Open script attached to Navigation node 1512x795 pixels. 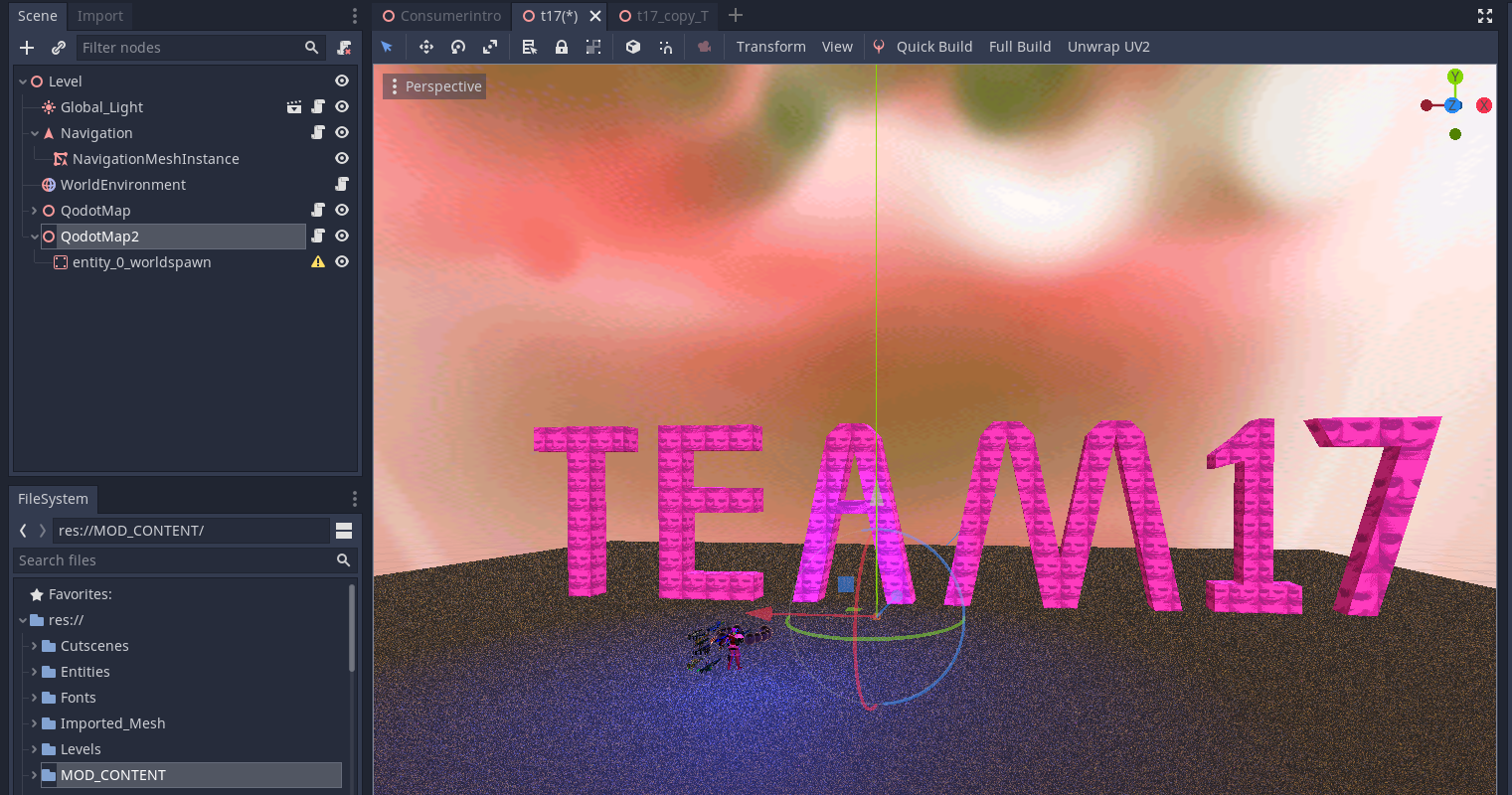coord(318,132)
